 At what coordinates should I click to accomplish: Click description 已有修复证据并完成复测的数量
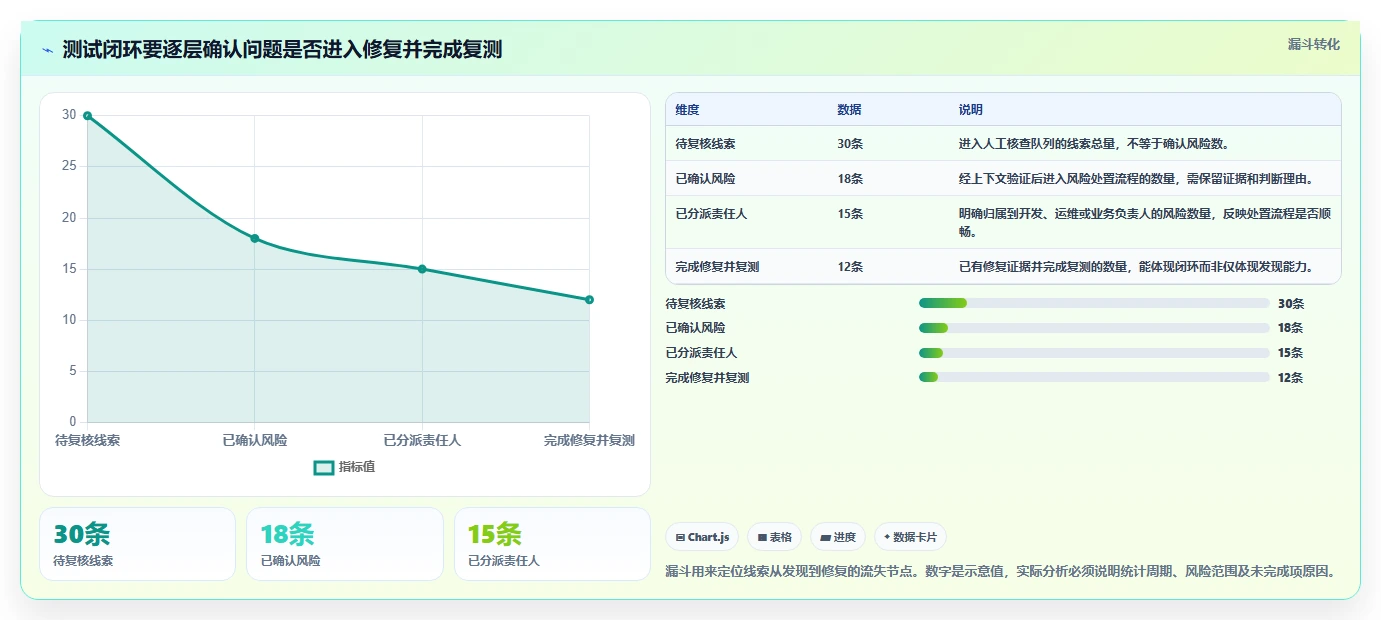[x=1136, y=267]
